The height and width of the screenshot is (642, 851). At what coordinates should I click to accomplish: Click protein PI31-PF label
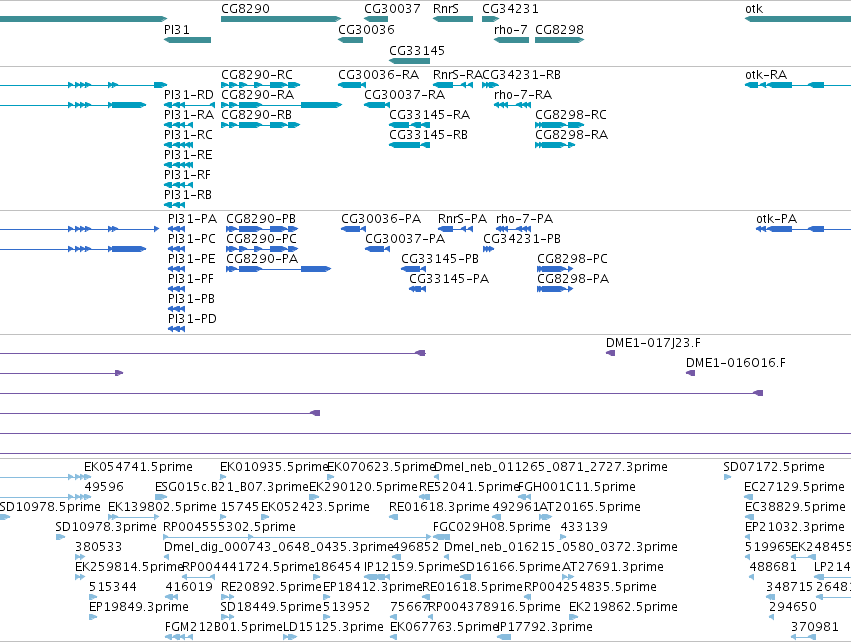point(191,279)
